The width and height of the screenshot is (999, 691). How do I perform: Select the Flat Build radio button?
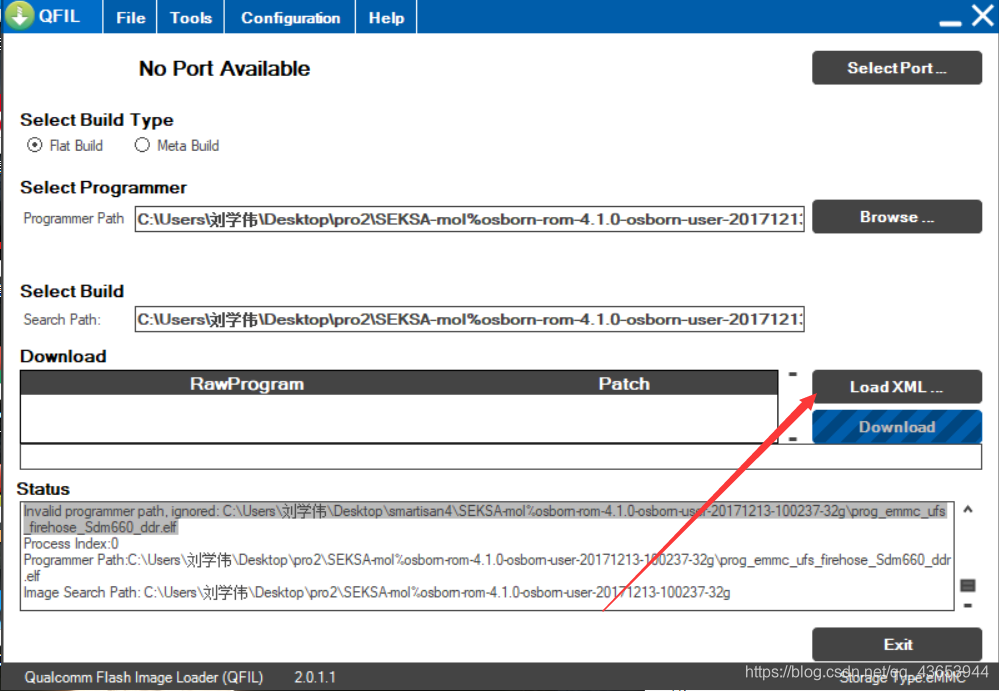pos(34,145)
